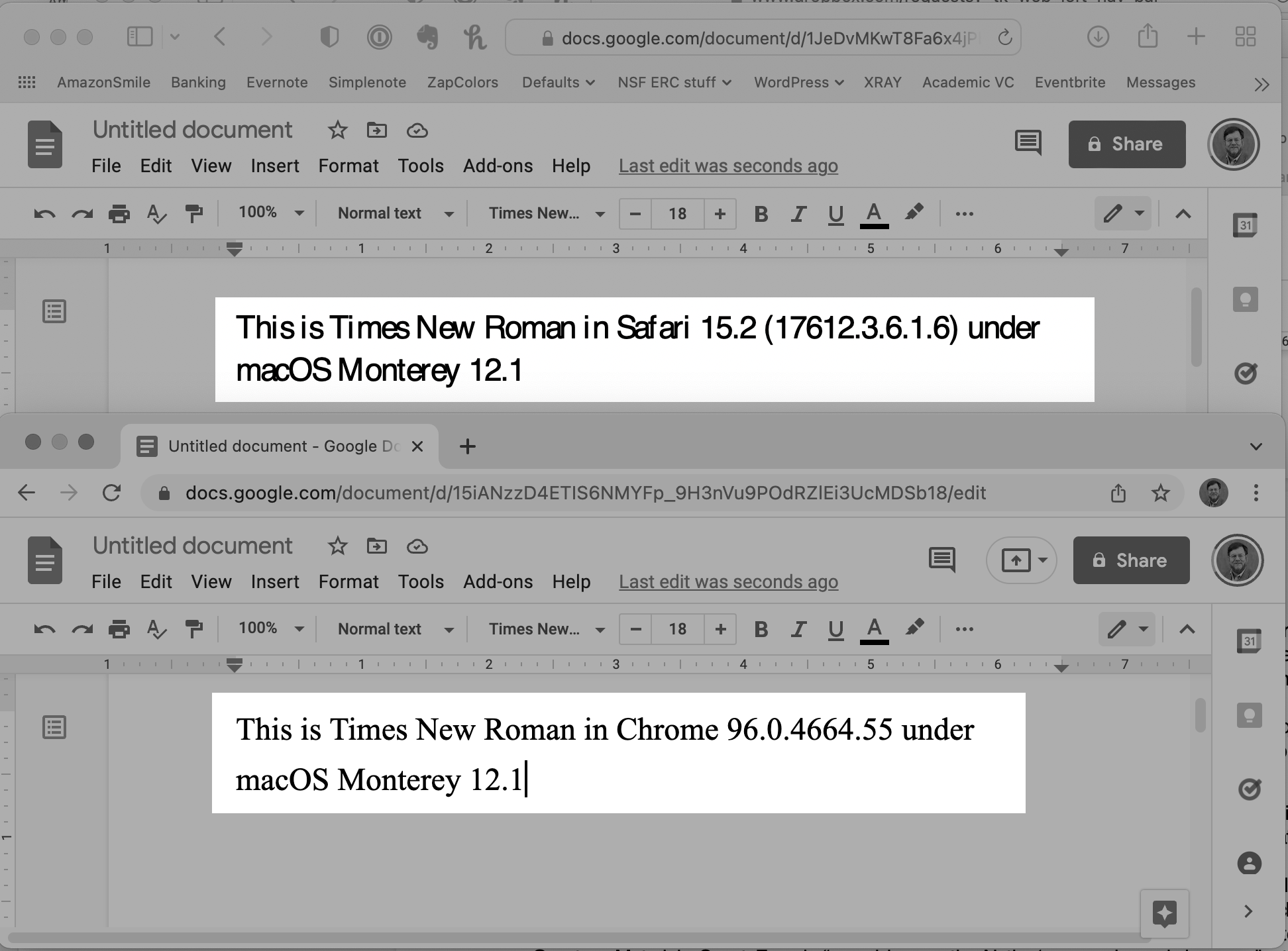Expand the Normal text style dropdown in Chrome
Screen dimensions: 1288x951
tap(395, 629)
